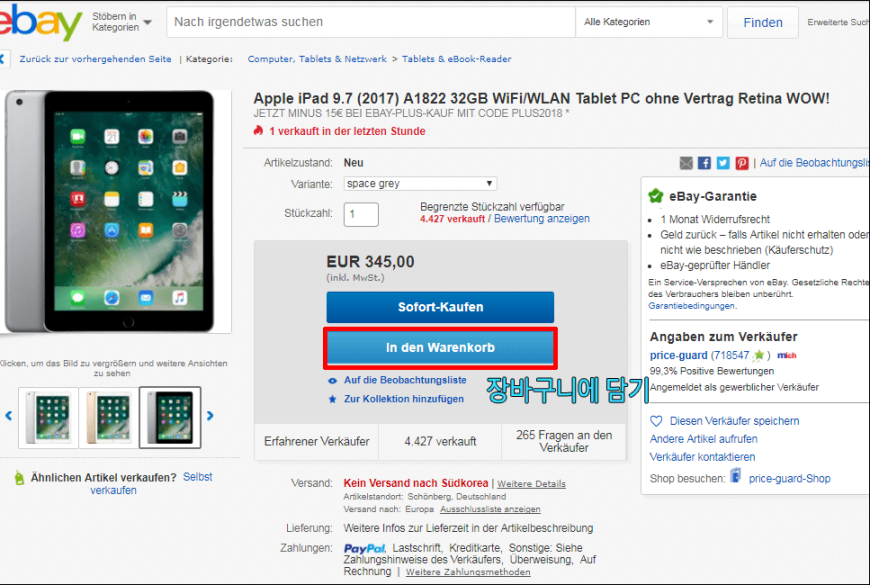Select the space grey iPad thumbnail
The height and width of the screenshot is (585, 870).
point(170,417)
